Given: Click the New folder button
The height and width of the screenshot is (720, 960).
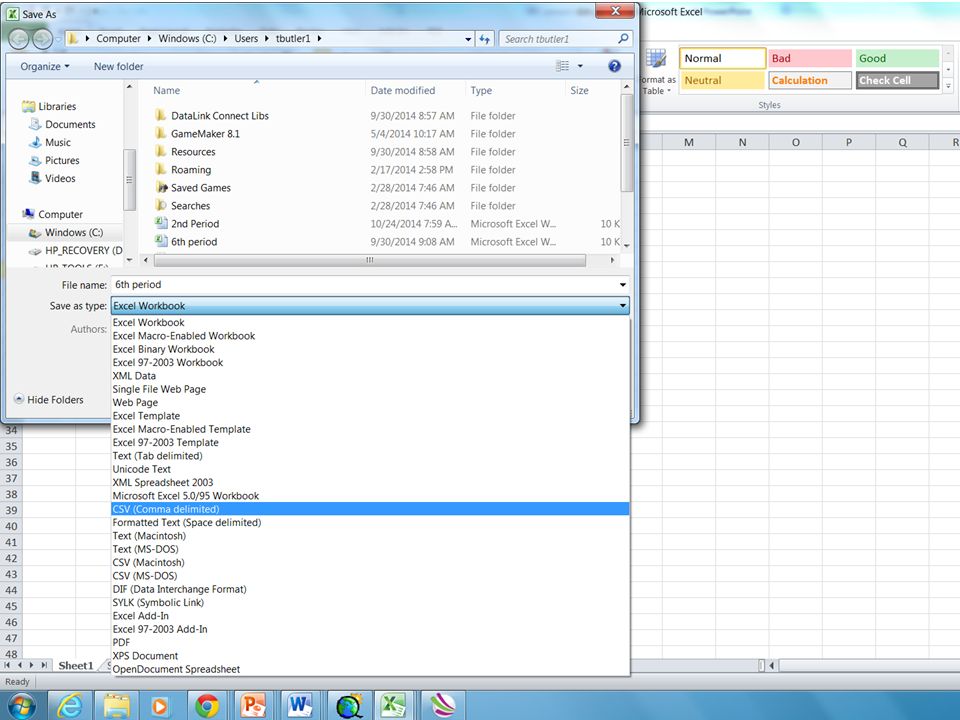Looking at the screenshot, I should [118, 66].
